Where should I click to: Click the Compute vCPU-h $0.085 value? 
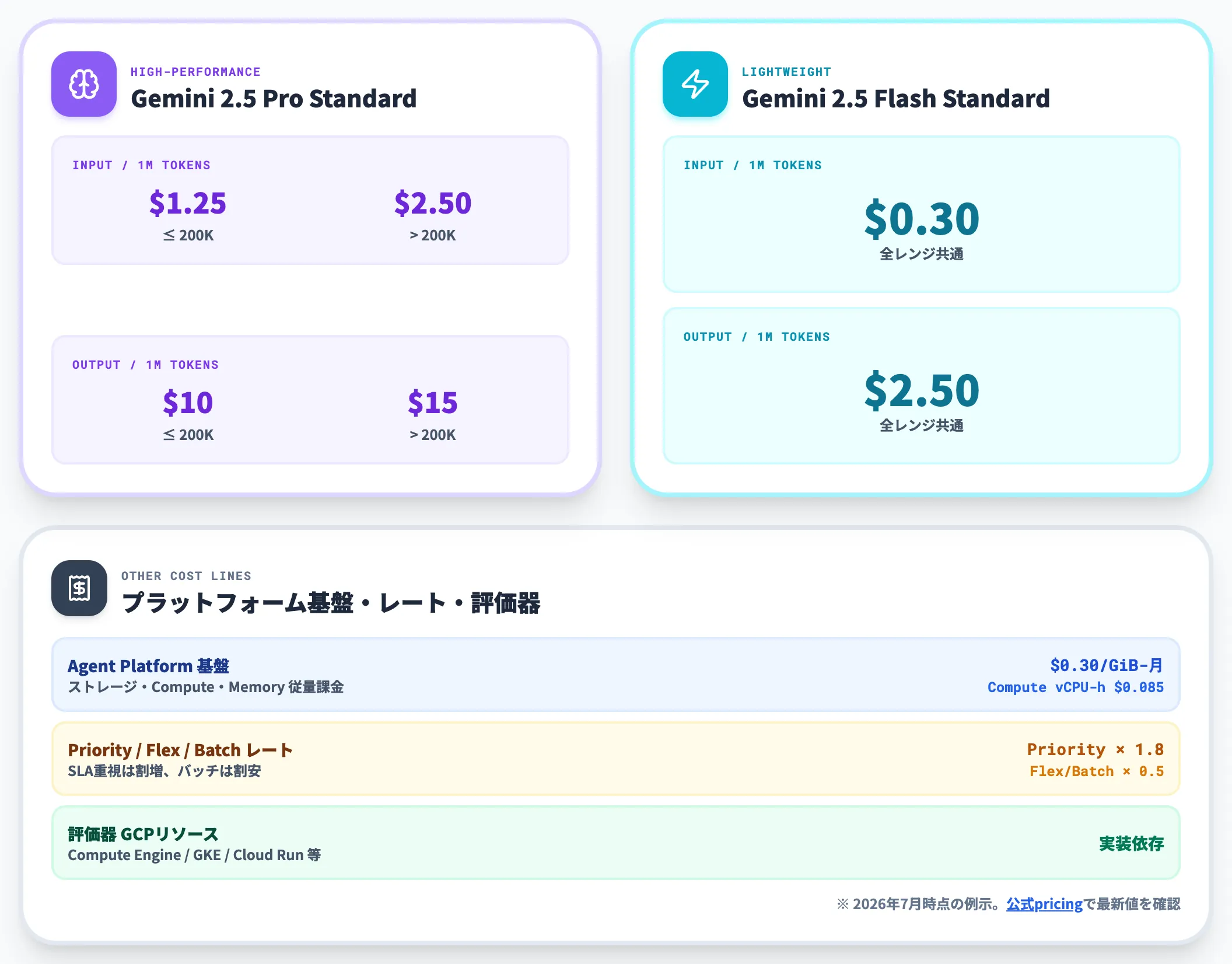point(1076,687)
